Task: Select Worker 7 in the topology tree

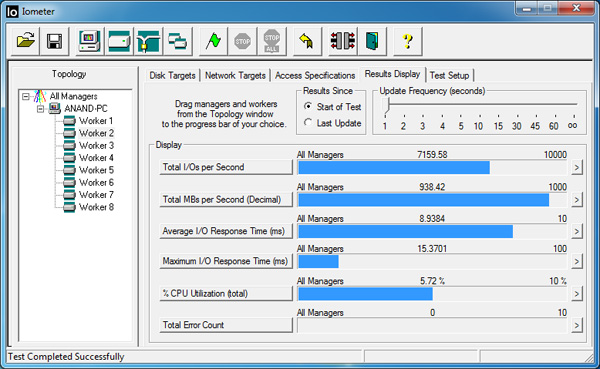Action: point(96,195)
